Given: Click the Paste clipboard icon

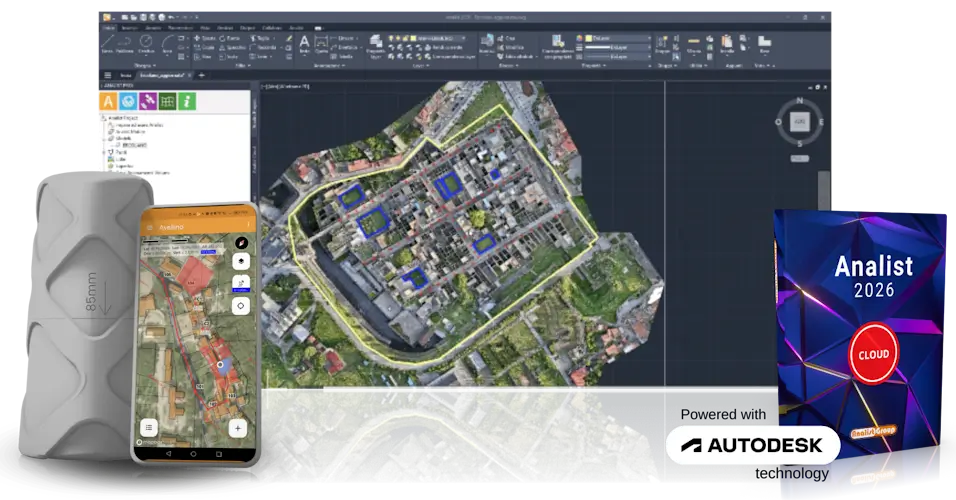Looking at the screenshot, I should click(x=727, y=43).
